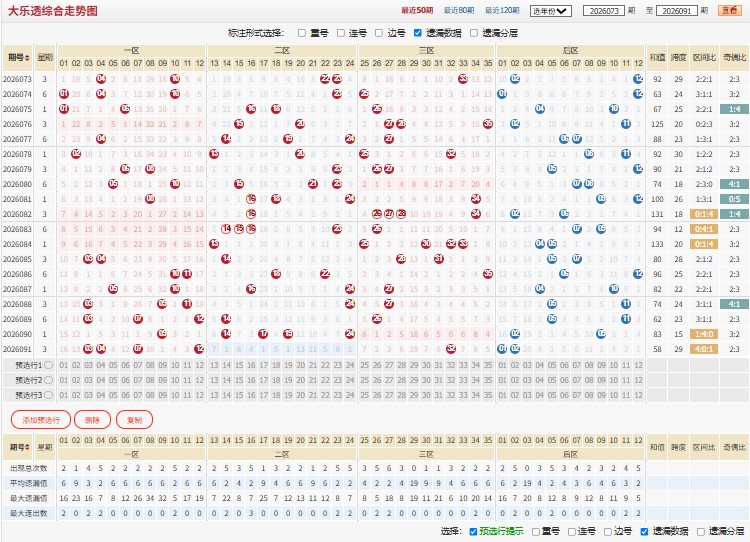
Task: Click the orange 0:4:1 cell in row 2026083
Action: 704,229
